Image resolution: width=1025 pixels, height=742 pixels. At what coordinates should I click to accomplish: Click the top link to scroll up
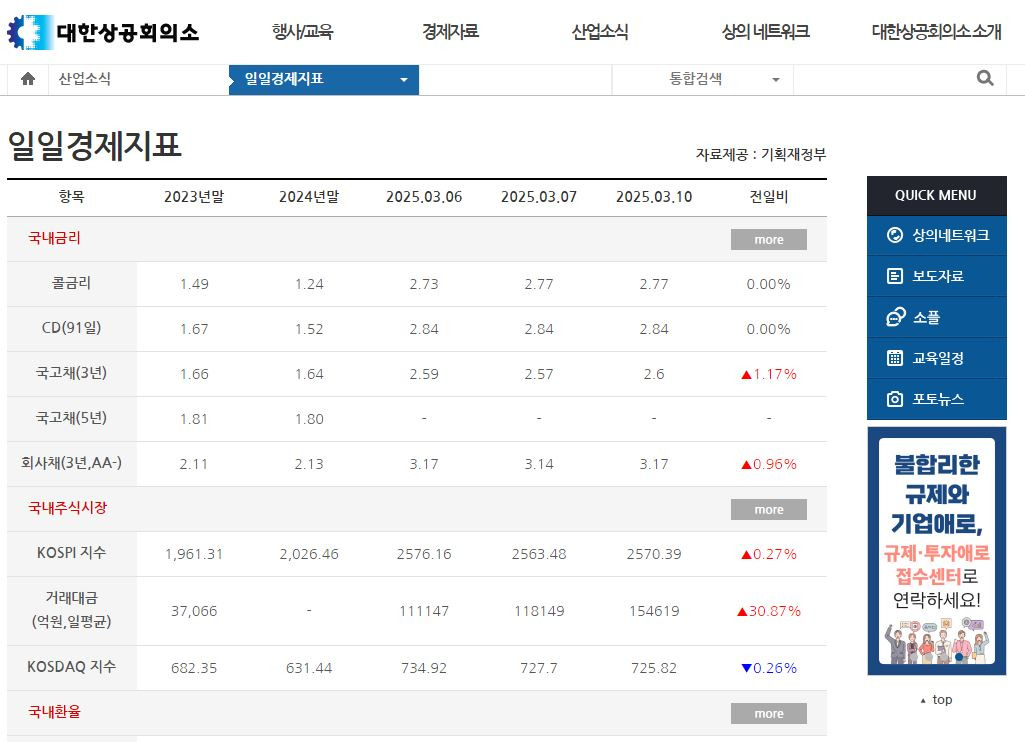click(x=937, y=700)
